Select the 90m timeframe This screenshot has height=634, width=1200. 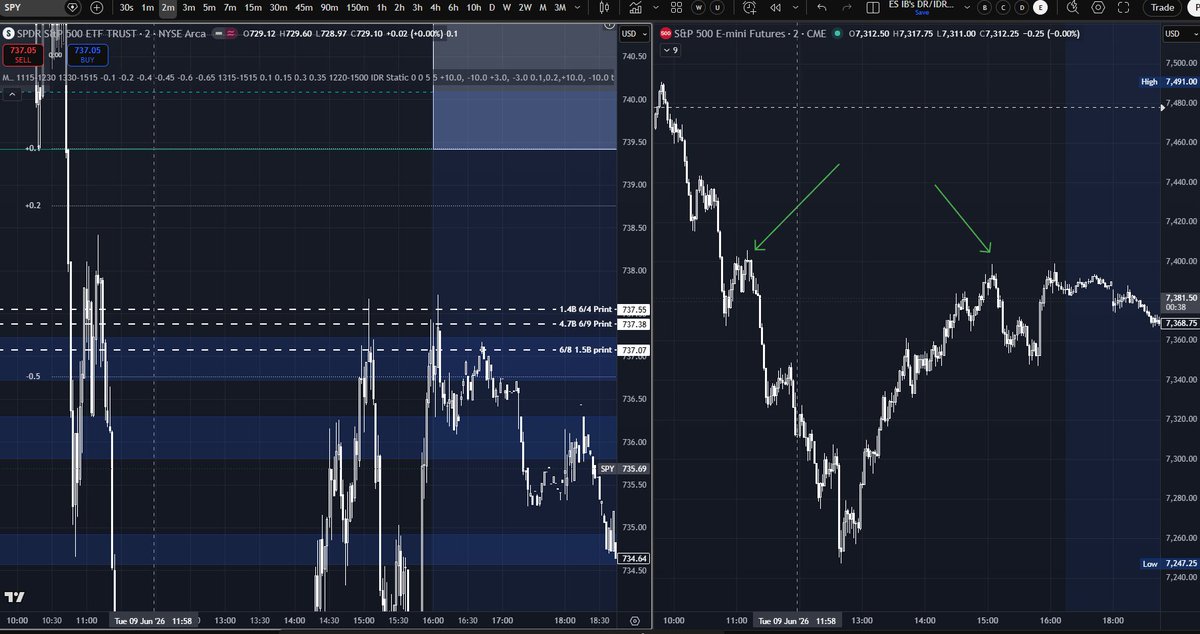[329, 7]
